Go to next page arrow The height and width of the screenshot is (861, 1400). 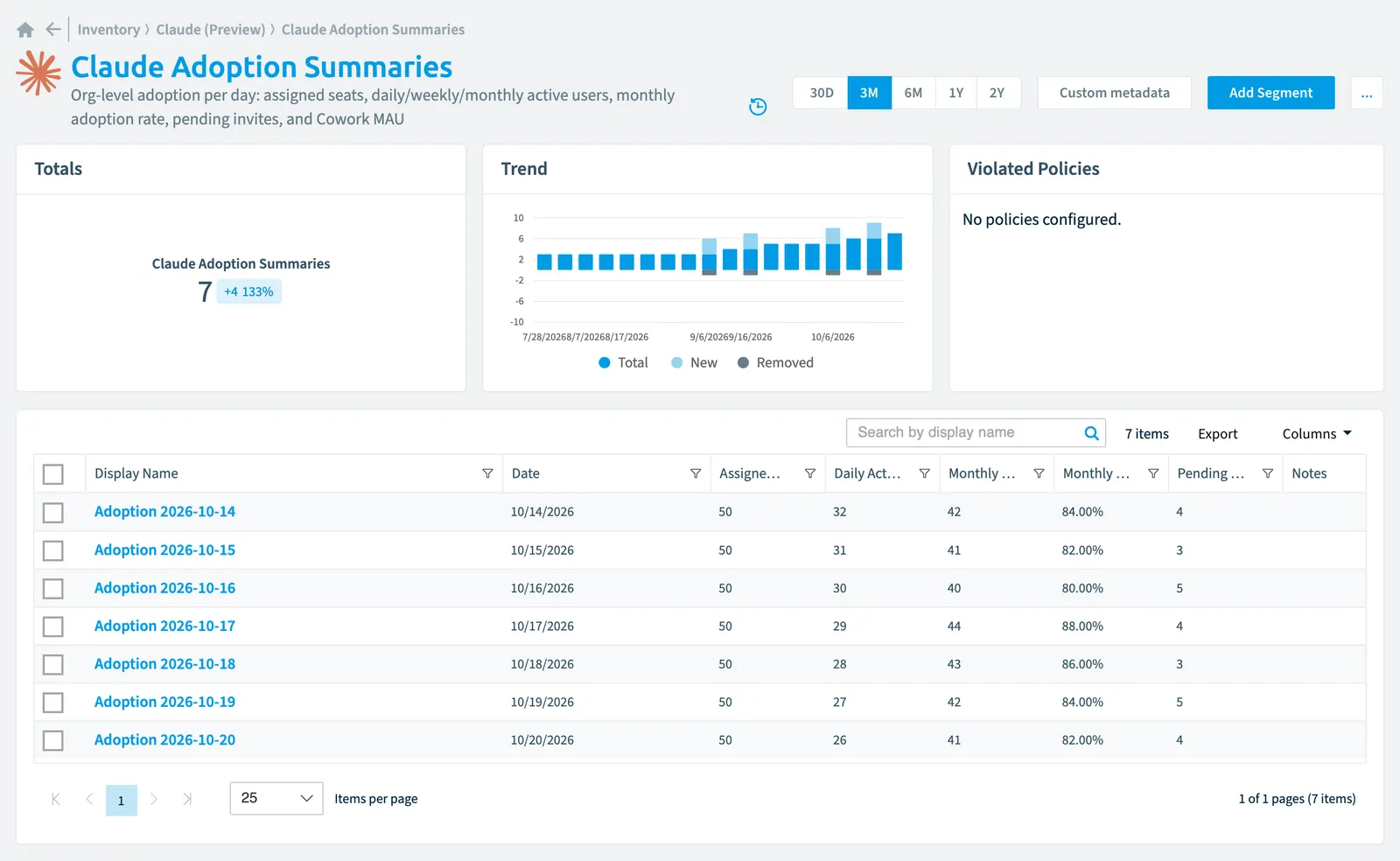(154, 799)
